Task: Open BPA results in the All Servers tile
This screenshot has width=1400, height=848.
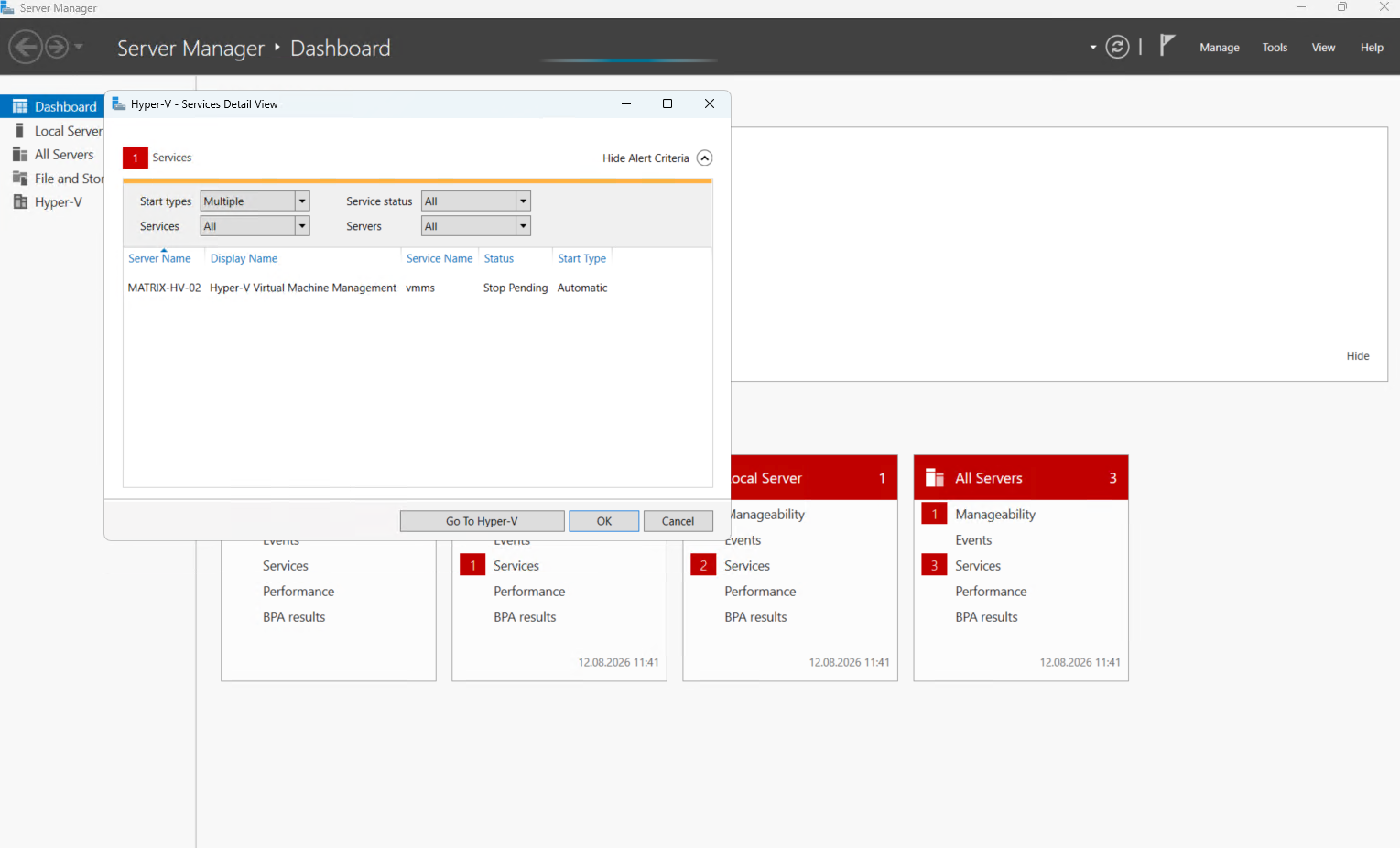Action: pos(986,617)
